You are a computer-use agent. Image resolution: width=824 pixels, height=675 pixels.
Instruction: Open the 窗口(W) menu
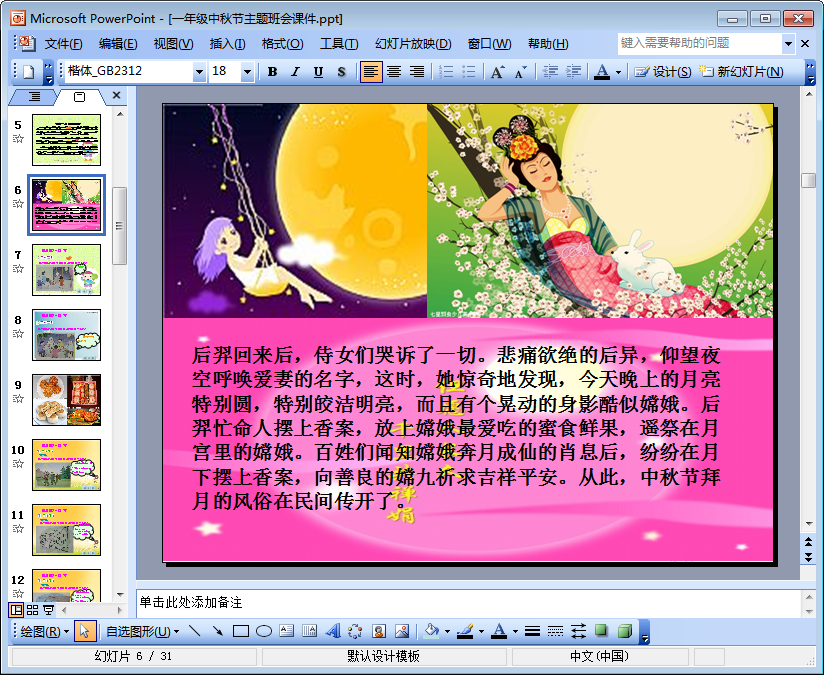pyautogui.click(x=489, y=44)
